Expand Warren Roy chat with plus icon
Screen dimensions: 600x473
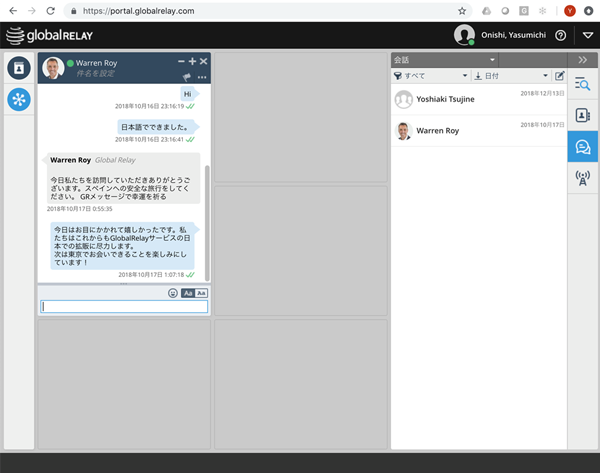pos(192,61)
